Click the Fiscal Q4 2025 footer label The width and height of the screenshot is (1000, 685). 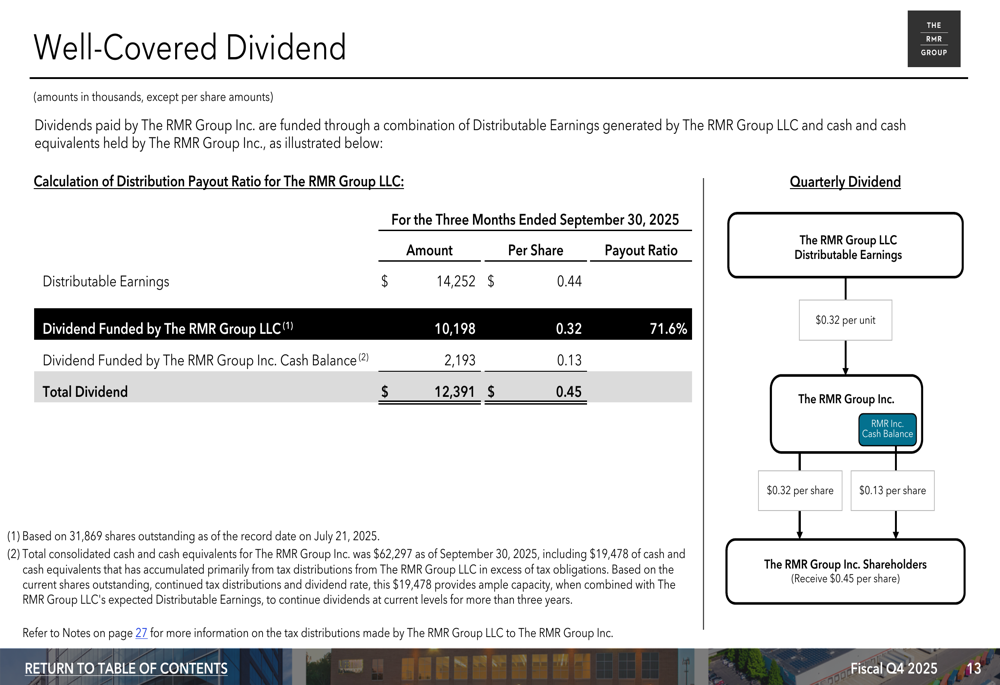[x=893, y=668]
